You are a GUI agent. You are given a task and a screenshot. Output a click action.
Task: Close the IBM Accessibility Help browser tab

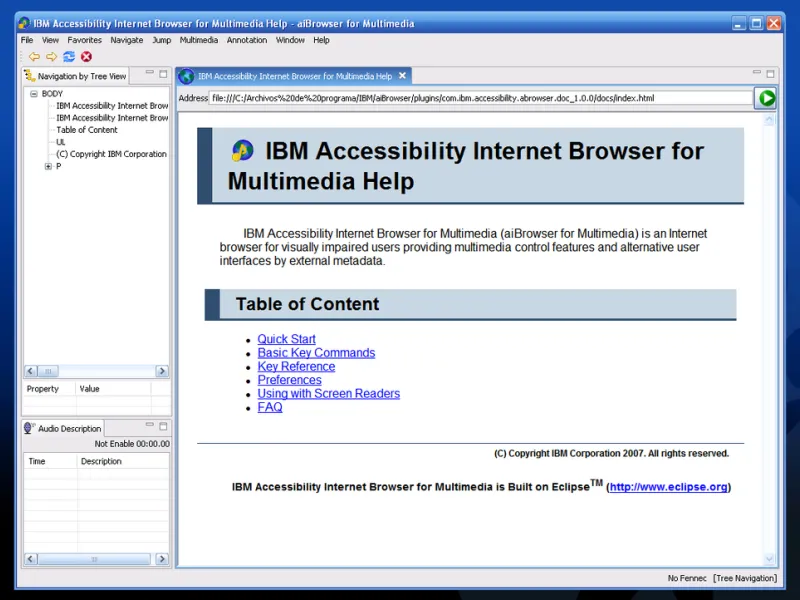tap(403, 76)
